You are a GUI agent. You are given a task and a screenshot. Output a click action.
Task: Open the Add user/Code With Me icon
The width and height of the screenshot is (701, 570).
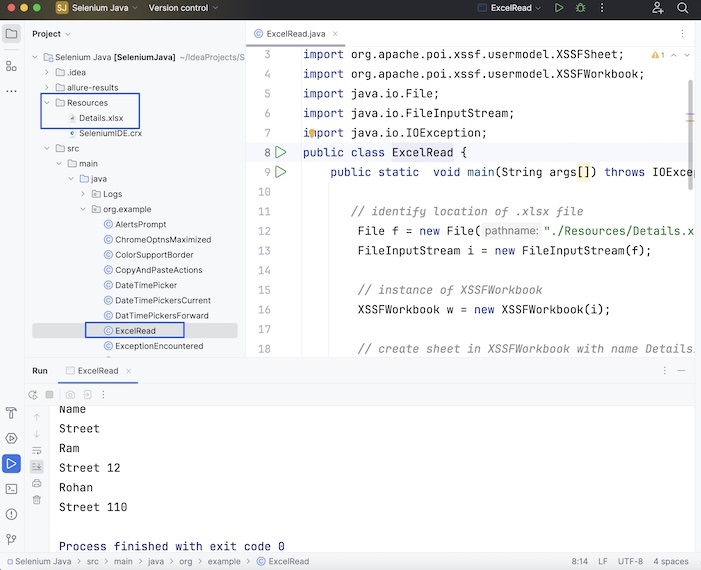(x=657, y=8)
